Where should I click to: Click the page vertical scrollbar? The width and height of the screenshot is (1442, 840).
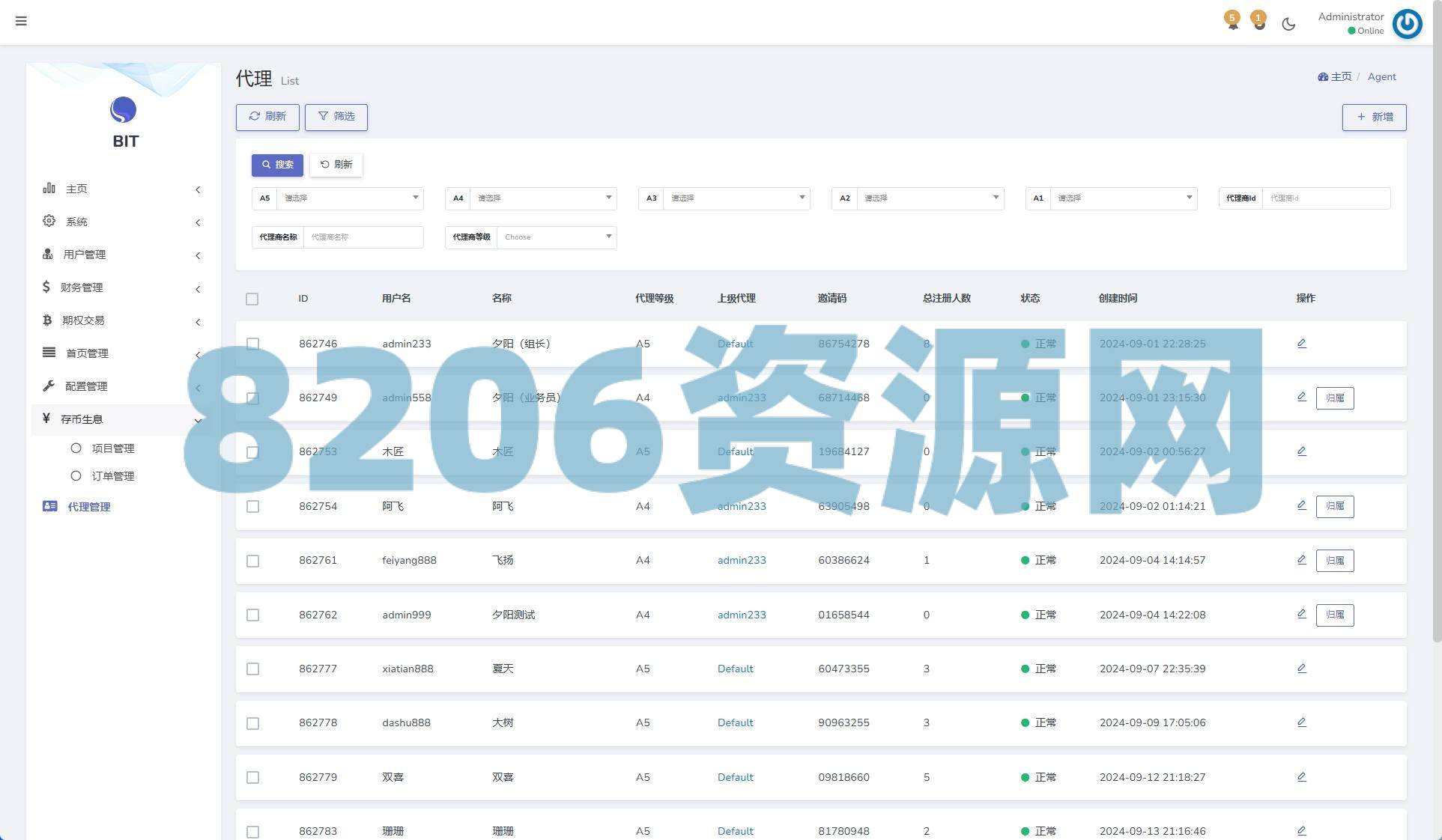tap(1436, 337)
